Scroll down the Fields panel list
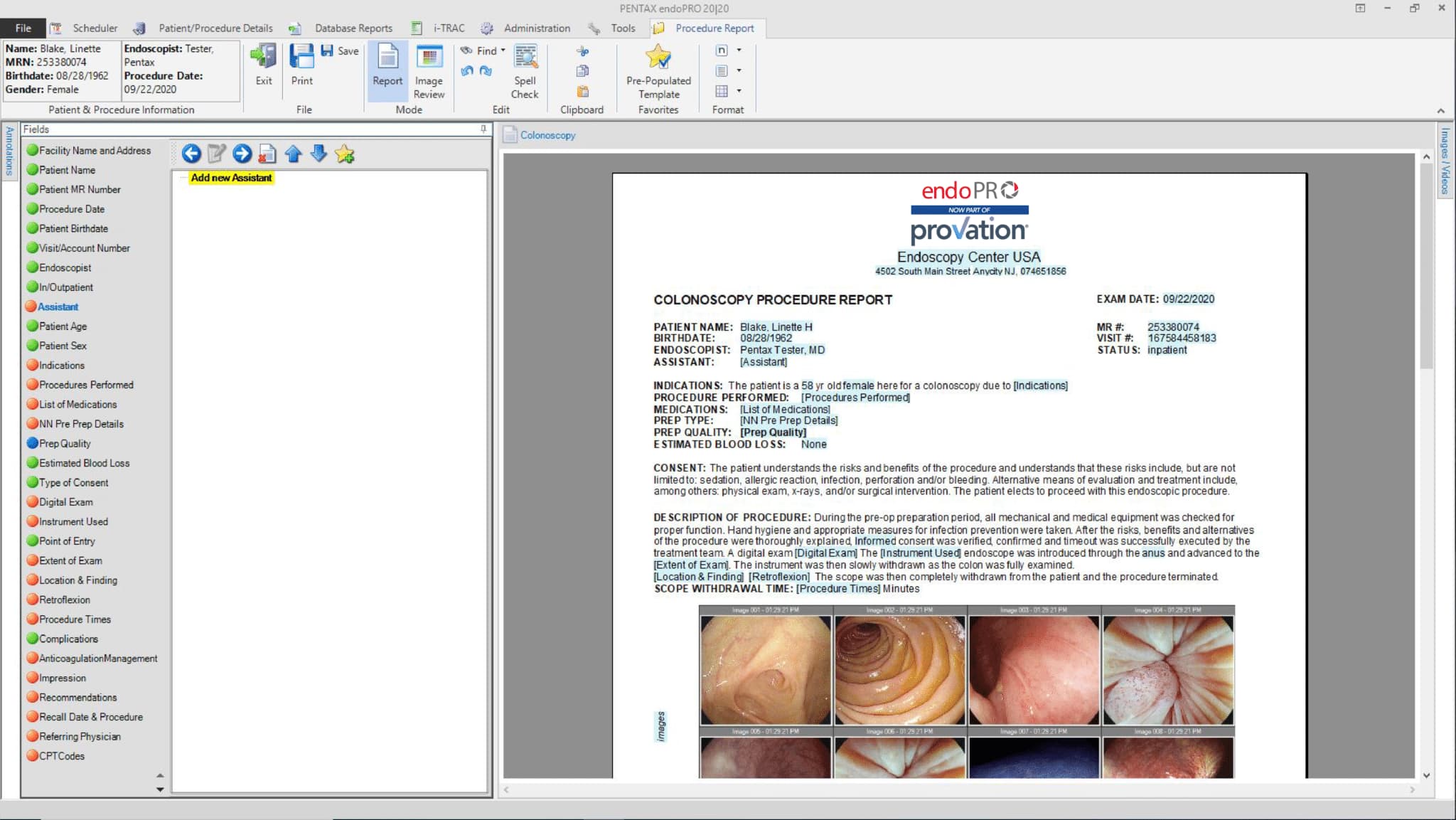 tap(160, 789)
